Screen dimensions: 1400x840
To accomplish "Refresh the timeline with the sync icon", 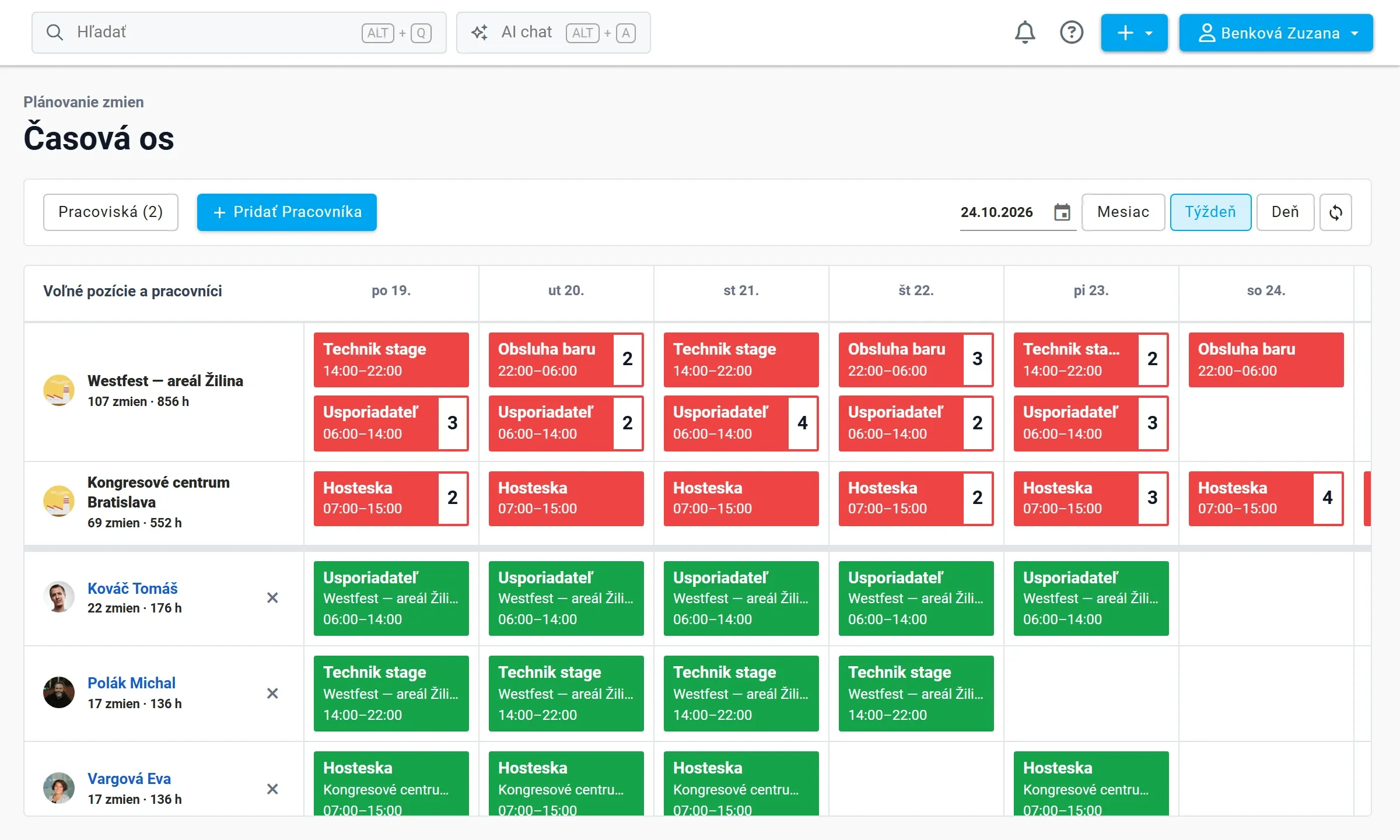I will 1336,212.
